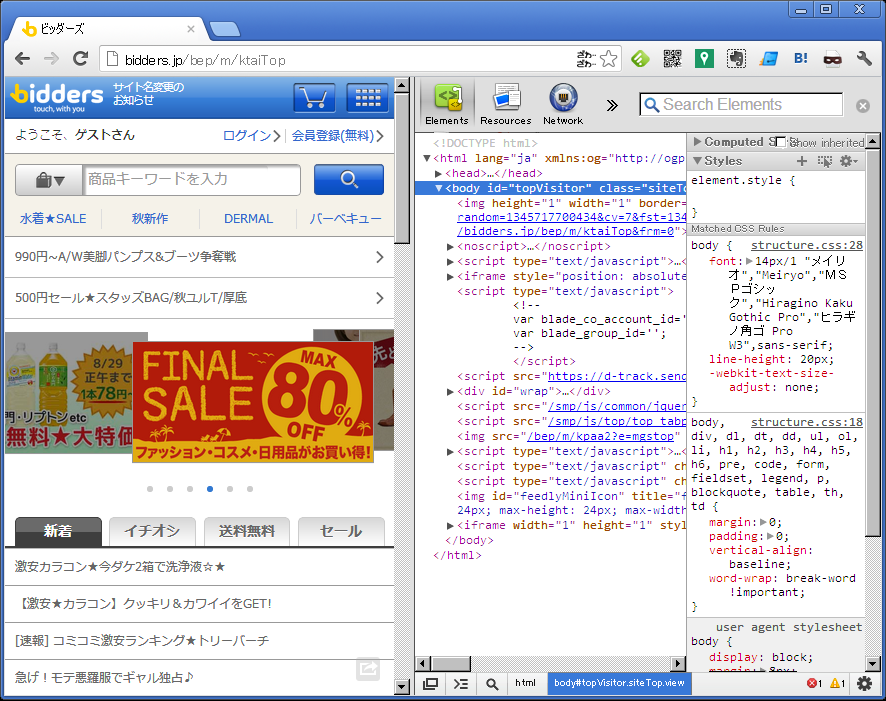Open the new browser tab button
886x701 pixels.
[x=225, y=29]
